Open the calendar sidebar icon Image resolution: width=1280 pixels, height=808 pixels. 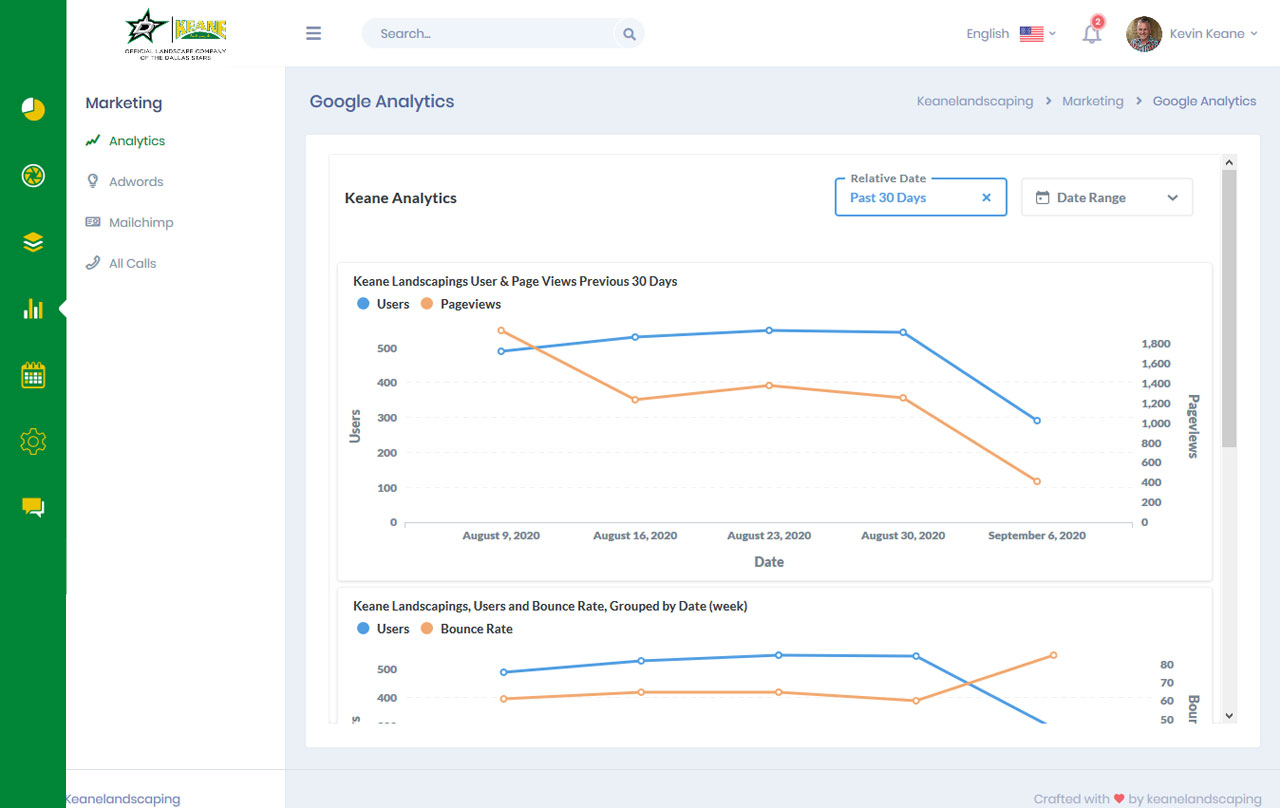pos(33,375)
